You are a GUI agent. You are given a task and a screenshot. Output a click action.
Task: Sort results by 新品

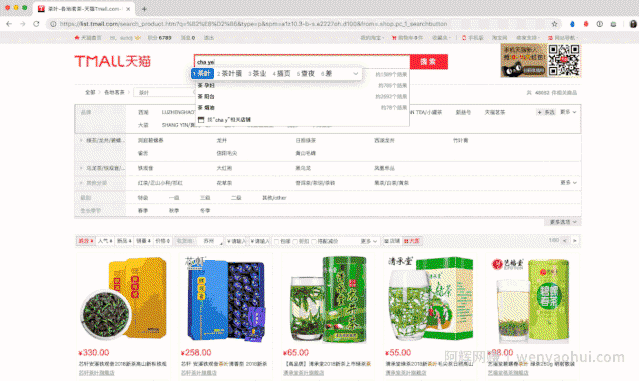124,241
